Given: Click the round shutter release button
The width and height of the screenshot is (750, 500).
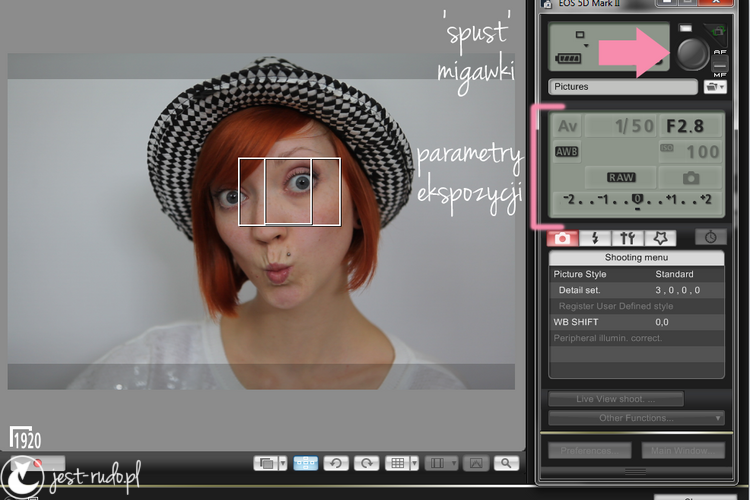Looking at the screenshot, I should pos(692,54).
